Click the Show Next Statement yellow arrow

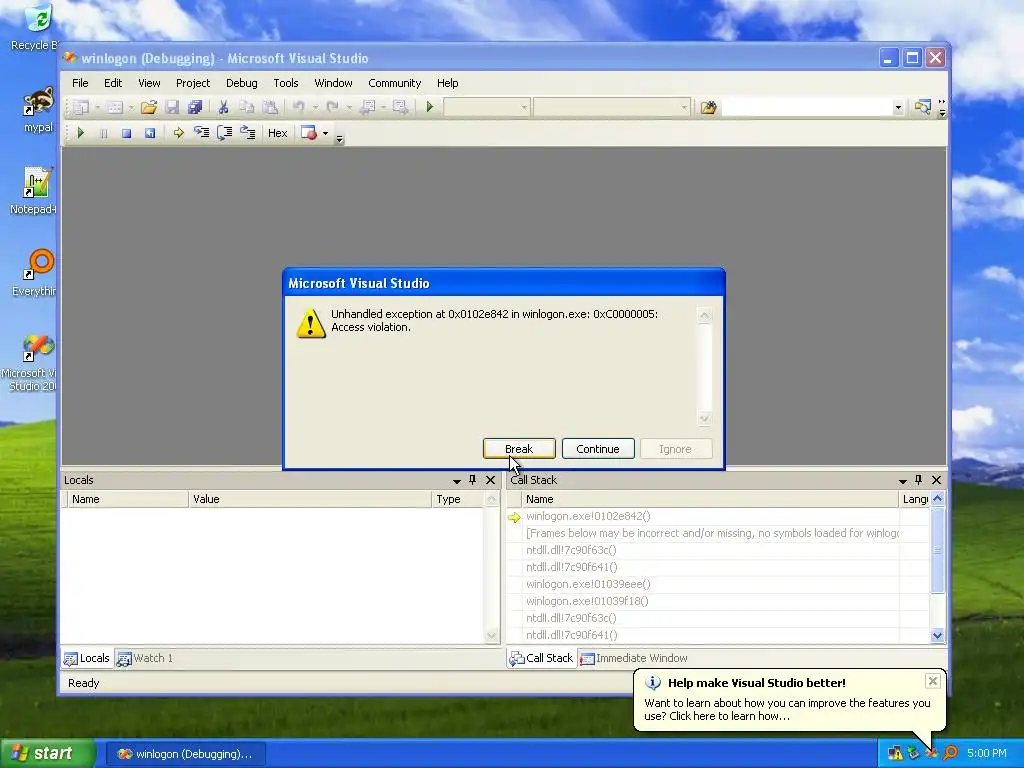(178, 133)
